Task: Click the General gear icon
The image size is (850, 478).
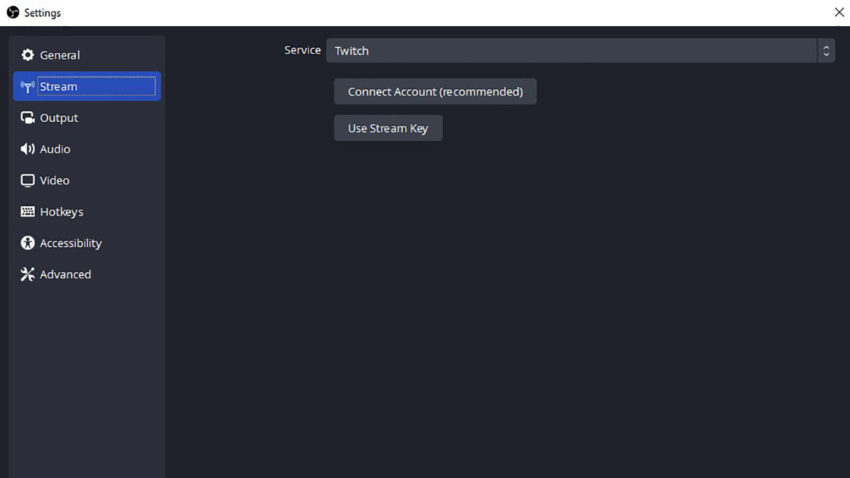Action: [x=27, y=55]
